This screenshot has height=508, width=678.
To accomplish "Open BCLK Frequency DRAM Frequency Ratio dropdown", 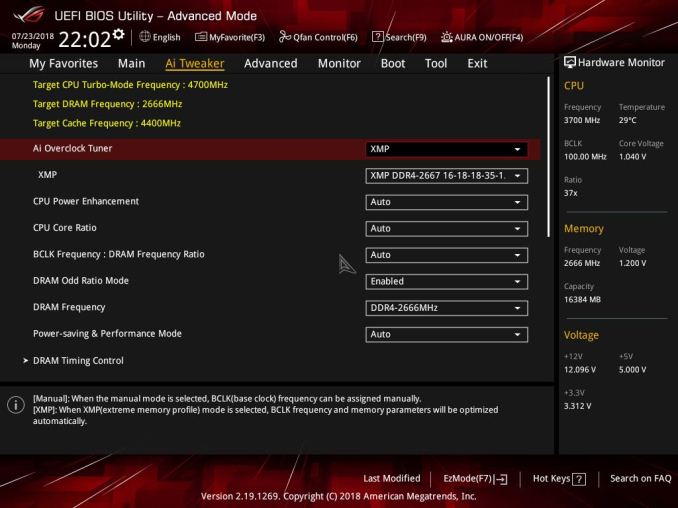I will 447,255.
